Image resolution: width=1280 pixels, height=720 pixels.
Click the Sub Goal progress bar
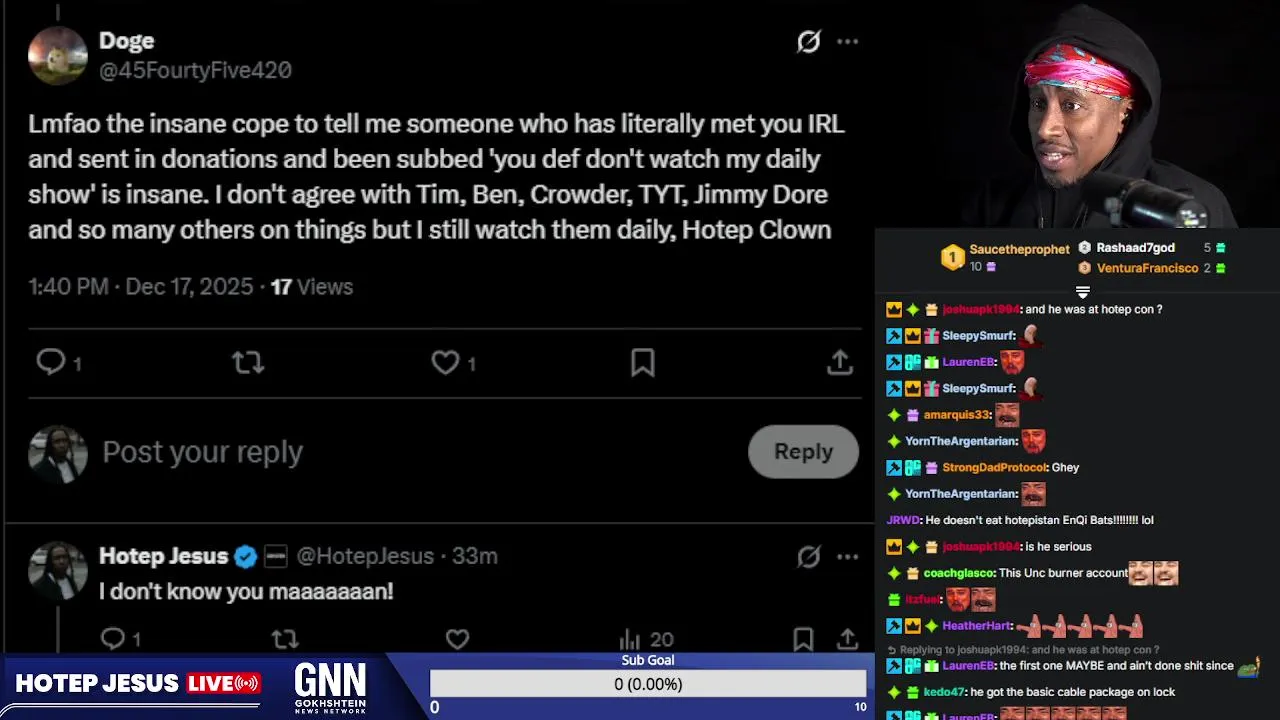click(648, 684)
